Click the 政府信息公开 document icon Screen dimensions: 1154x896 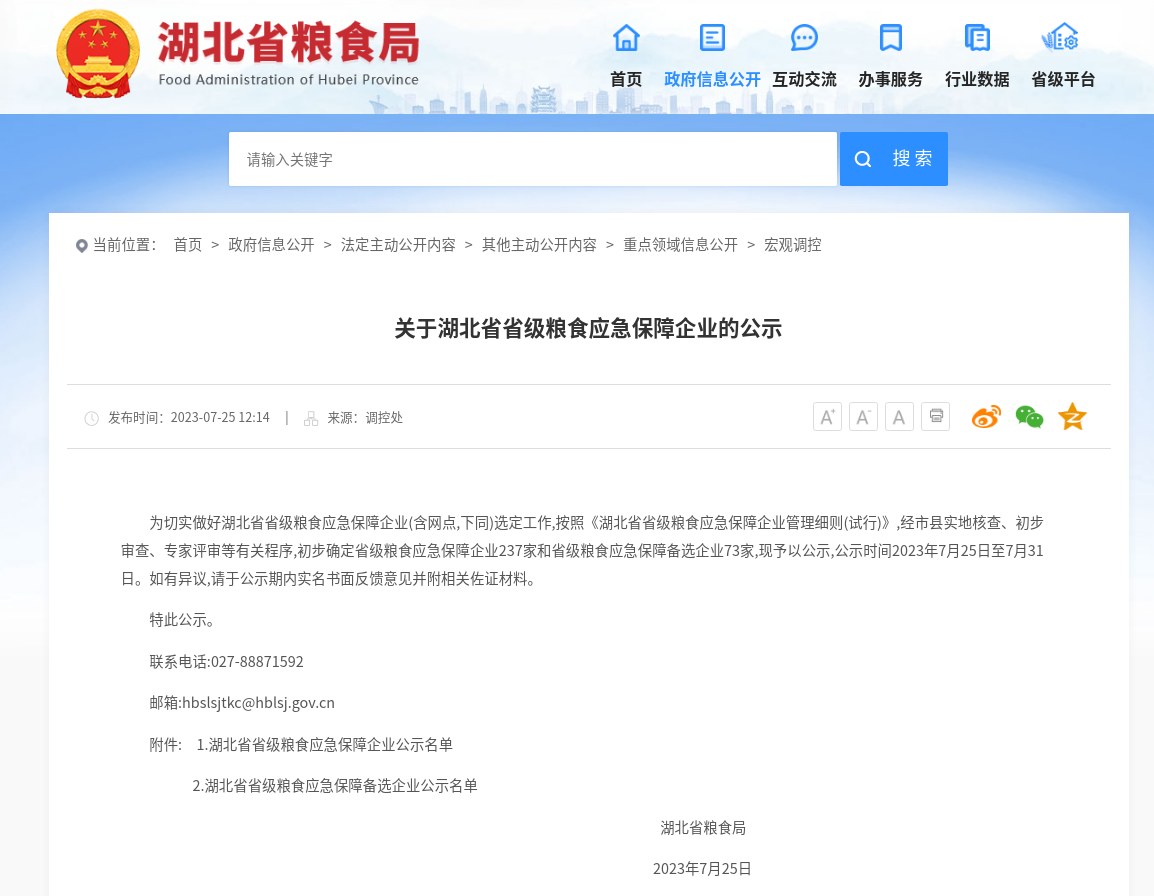(x=712, y=38)
